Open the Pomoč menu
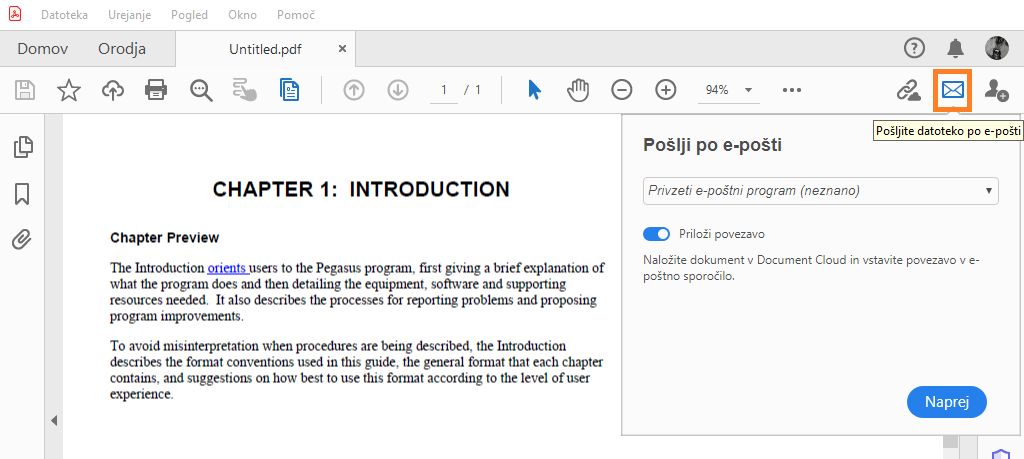Viewport: 1024px width, 459px height. [x=296, y=14]
